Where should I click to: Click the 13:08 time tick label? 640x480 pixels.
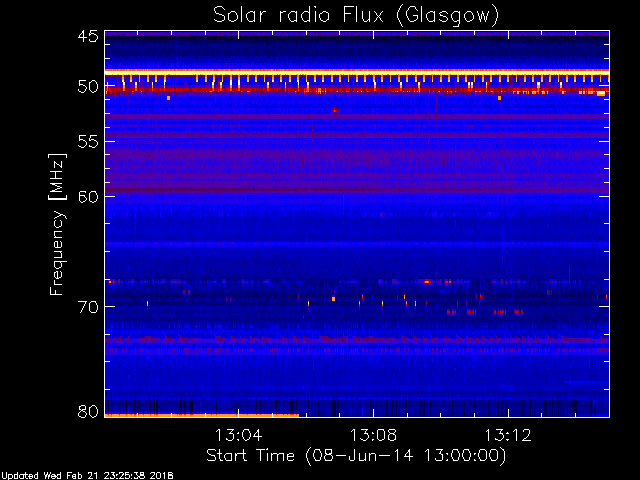(x=373, y=435)
